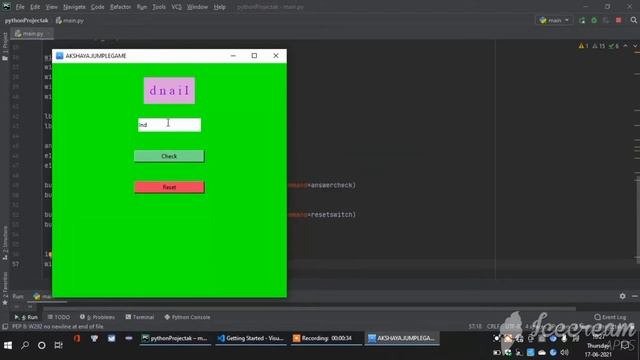Click the Cortana circle icon in taskbar
This screenshot has width=640, height=360.
pos(42,345)
